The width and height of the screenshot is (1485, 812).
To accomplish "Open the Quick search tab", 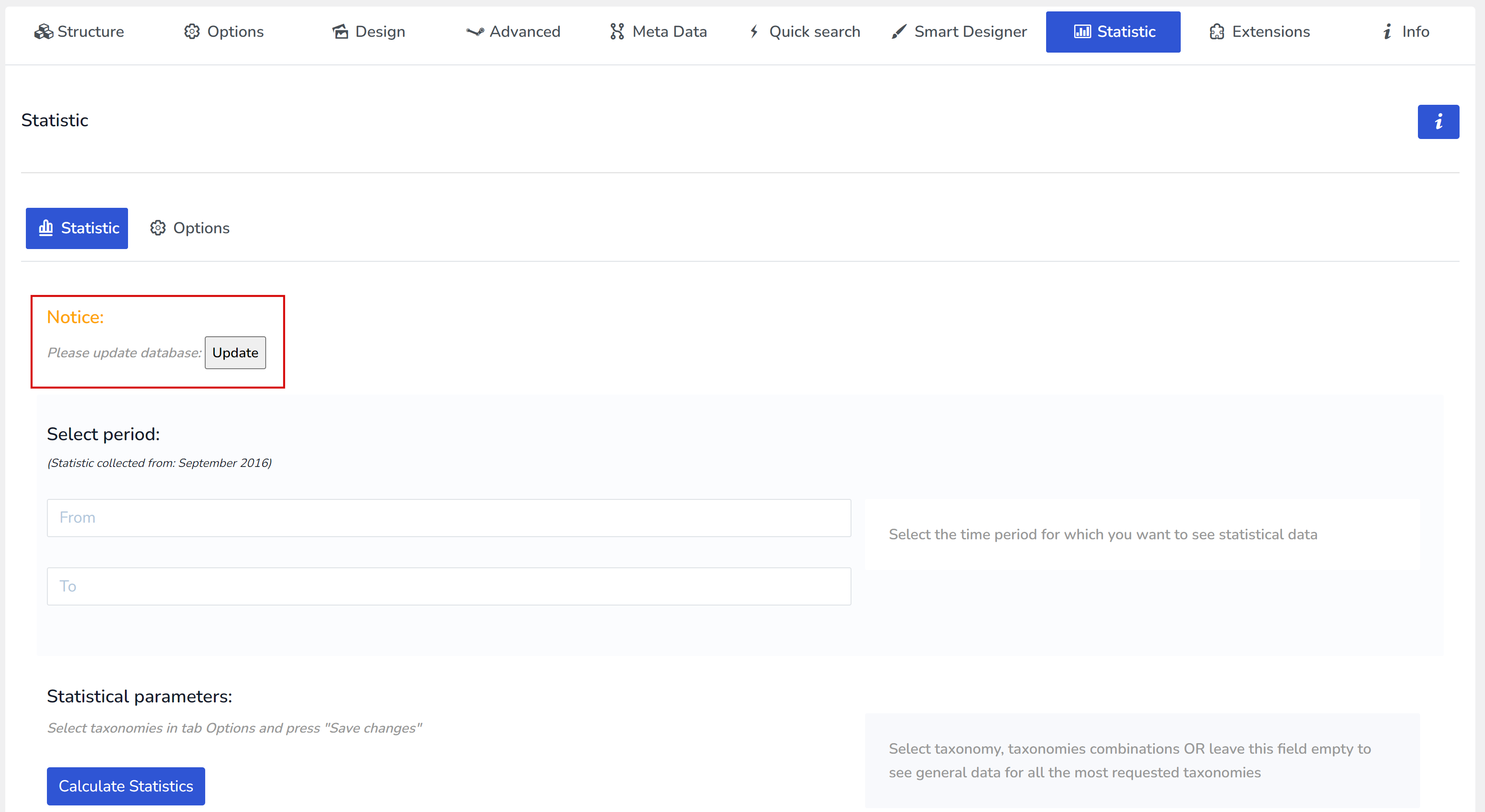I will [x=804, y=32].
